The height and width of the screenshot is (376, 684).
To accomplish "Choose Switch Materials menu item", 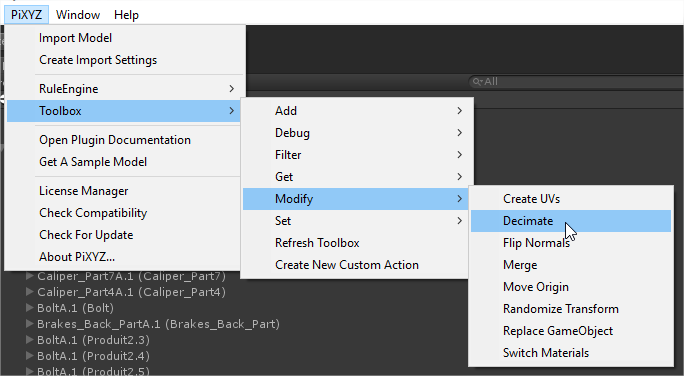I will (571, 352).
